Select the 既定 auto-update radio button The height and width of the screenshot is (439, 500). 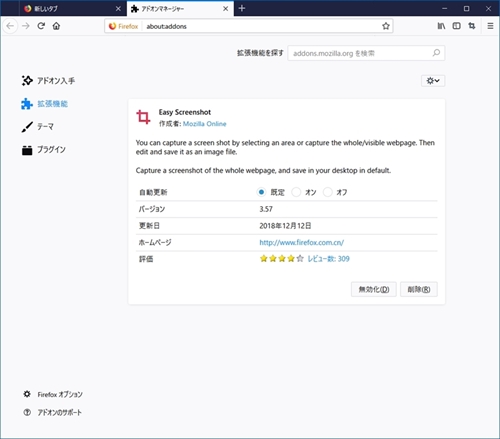(261, 192)
